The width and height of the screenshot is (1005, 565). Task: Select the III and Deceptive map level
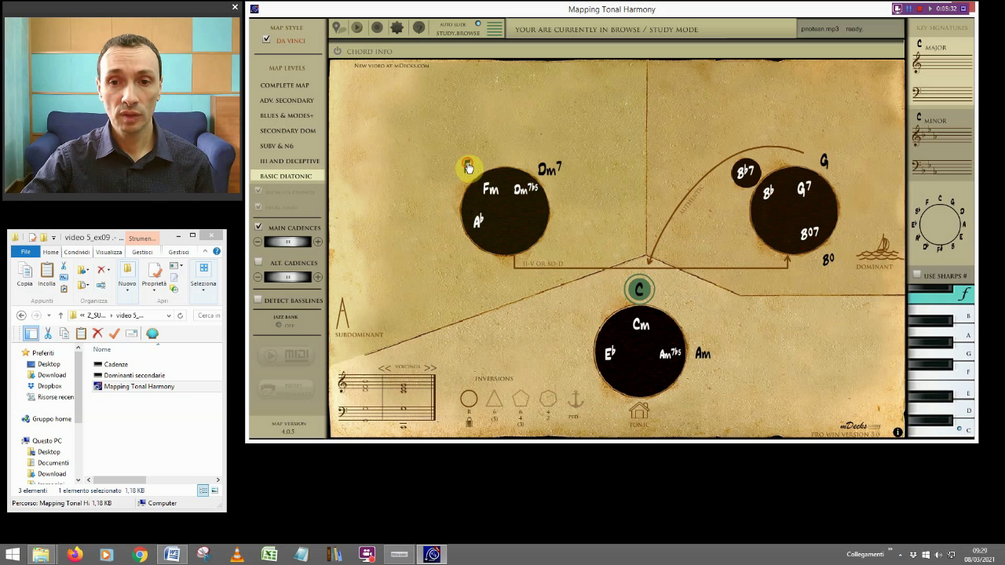289,161
